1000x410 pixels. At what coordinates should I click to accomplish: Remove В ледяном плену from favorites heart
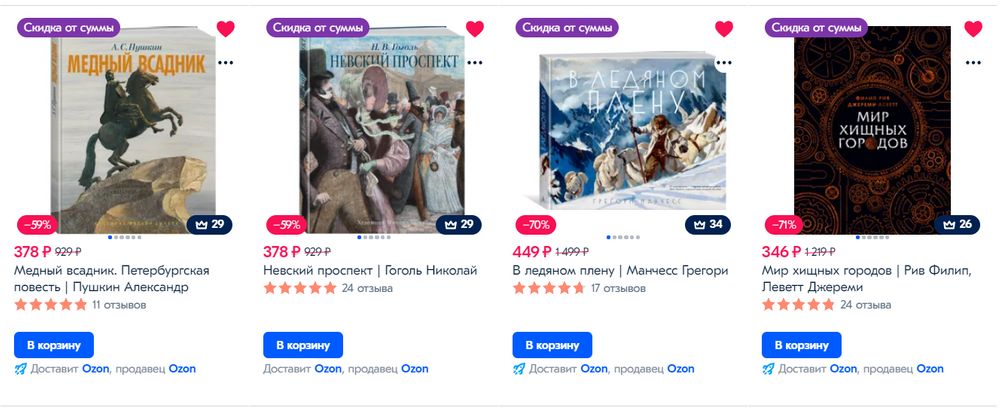coord(724,29)
